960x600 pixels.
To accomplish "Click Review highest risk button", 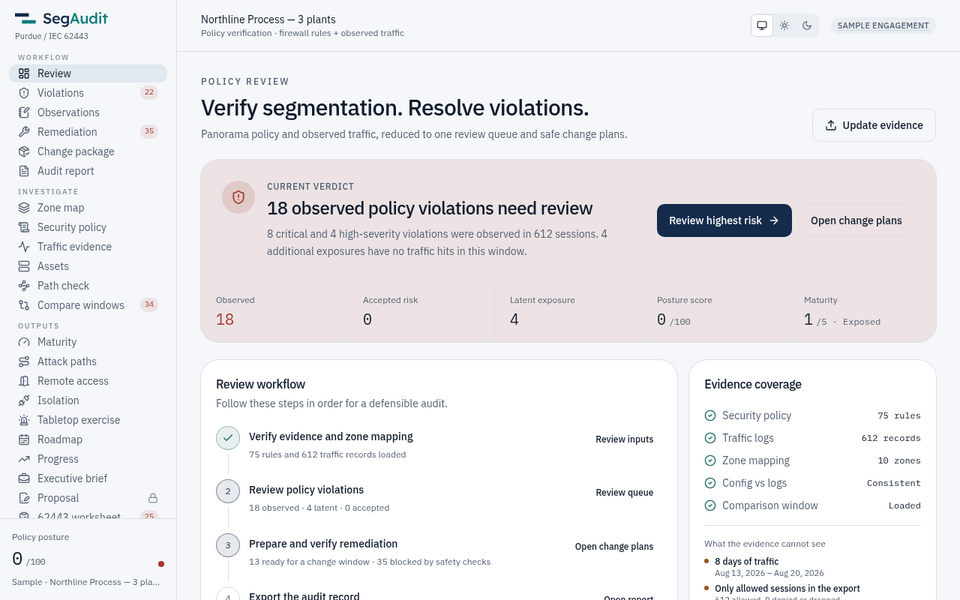I will point(724,220).
